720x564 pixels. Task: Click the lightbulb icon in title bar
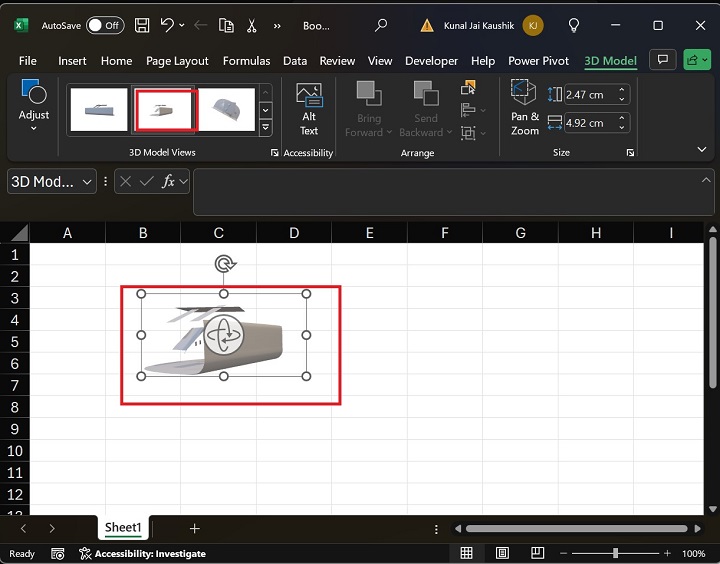[x=574, y=25]
